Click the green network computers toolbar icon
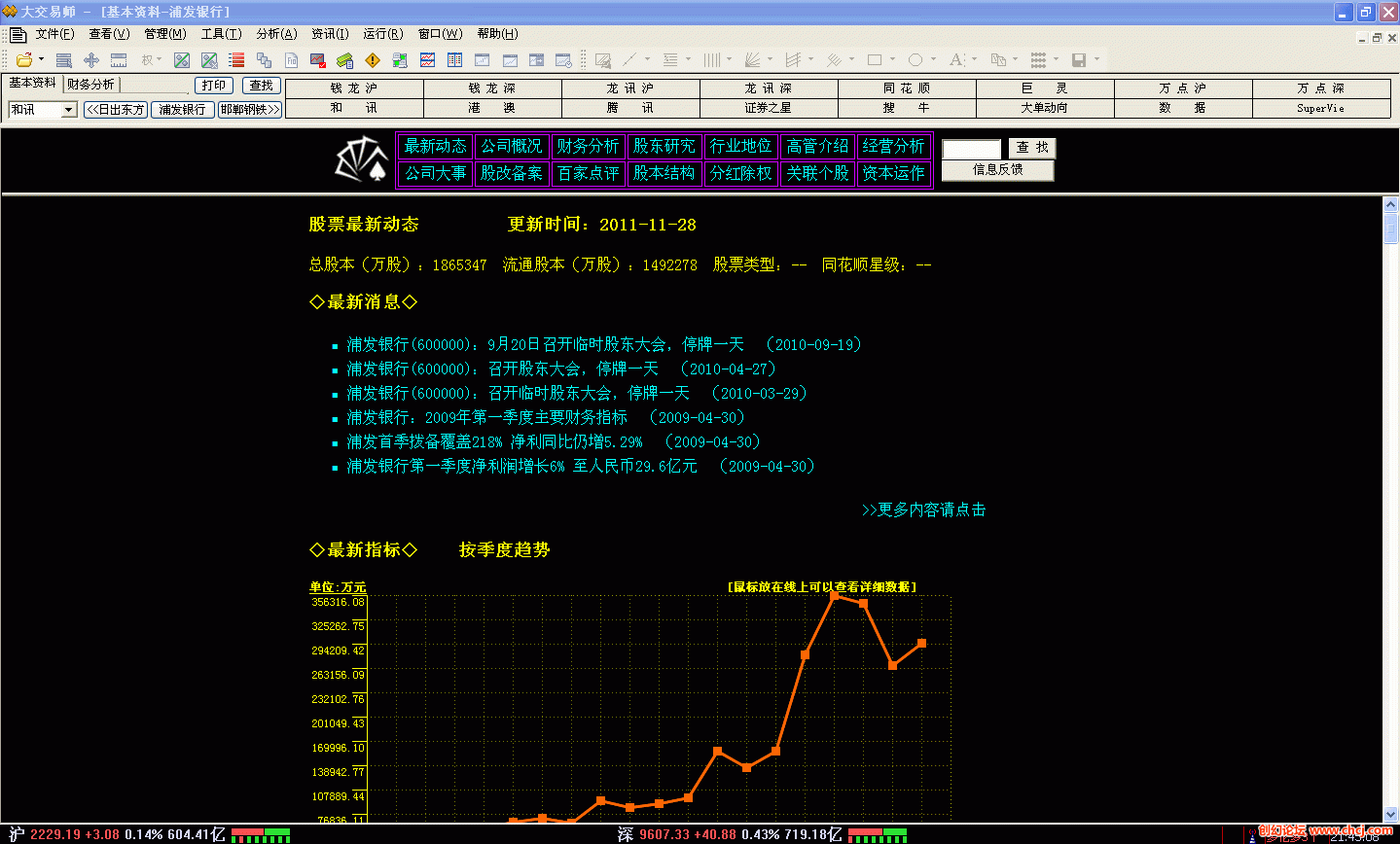Image resolution: width=1400 pixels, height=844 pixels. click(x=399, y=60)
